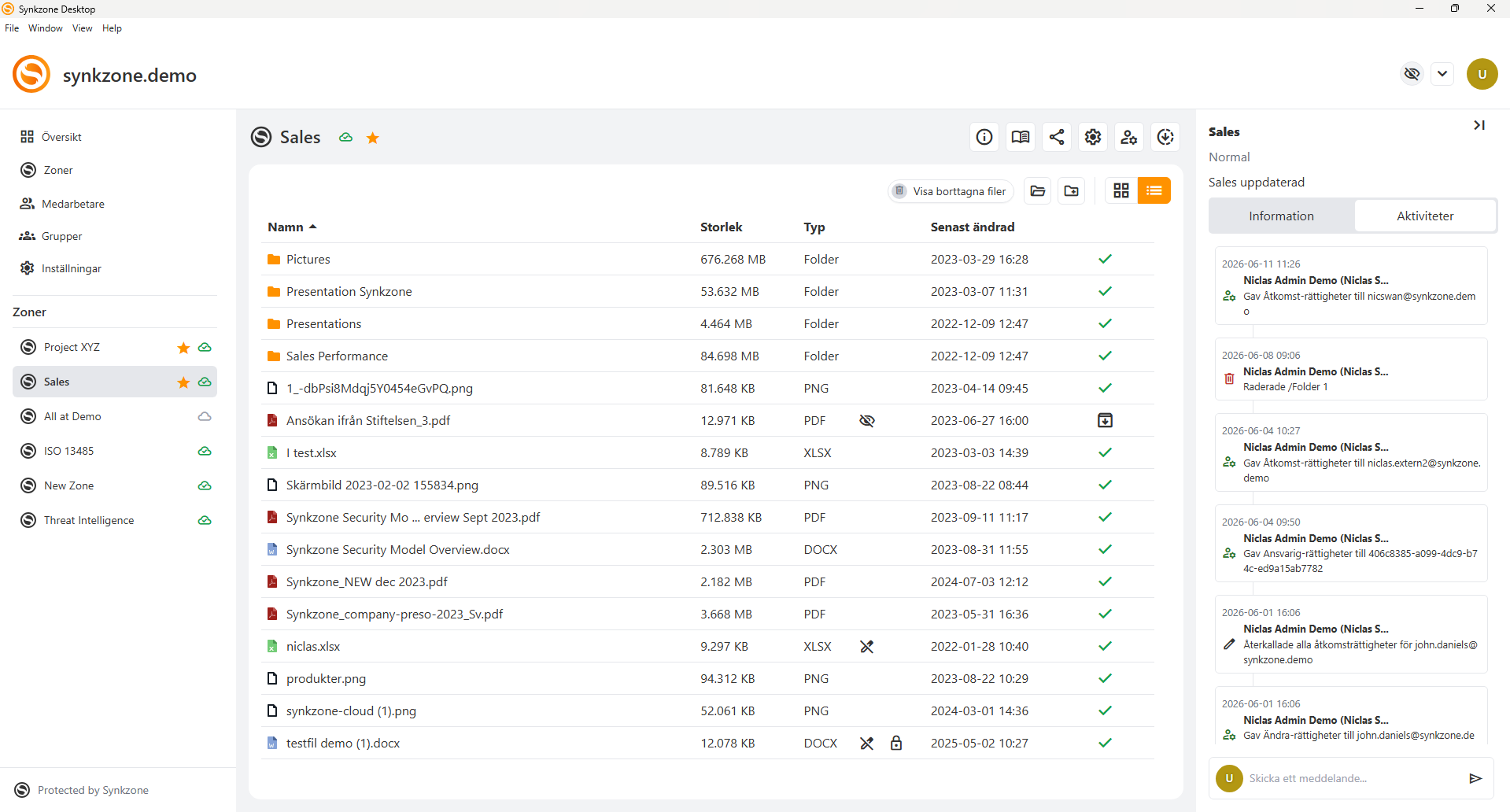
Task: Open zone member permissions icon
Action: click(1129, 137)
